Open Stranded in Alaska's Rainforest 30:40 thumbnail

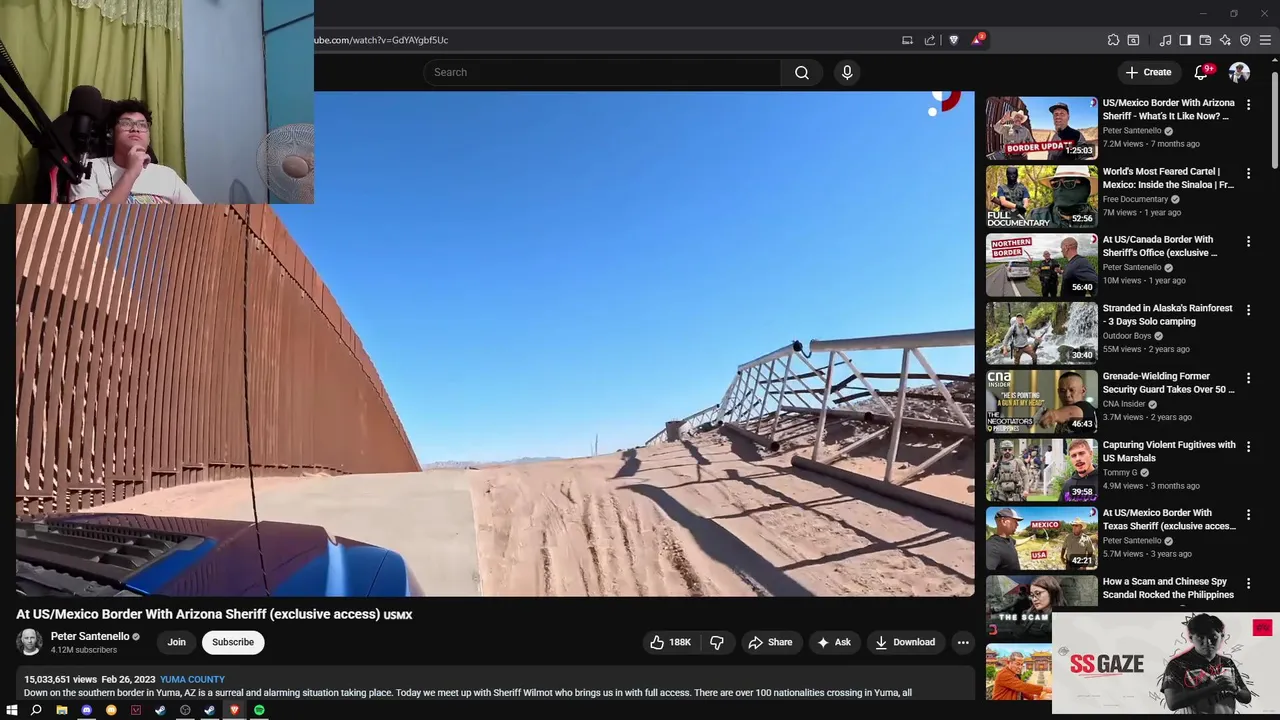[x=1041, y=333]
